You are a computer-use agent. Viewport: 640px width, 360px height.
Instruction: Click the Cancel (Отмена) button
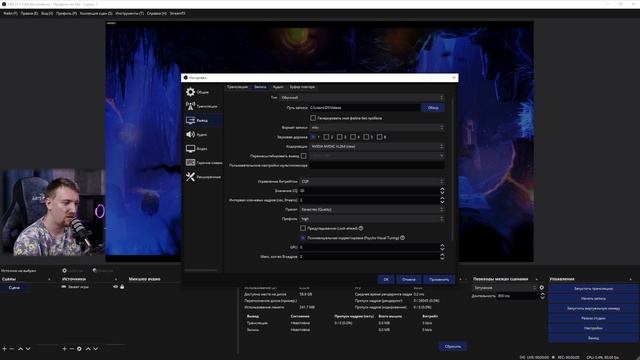[409, 280]
